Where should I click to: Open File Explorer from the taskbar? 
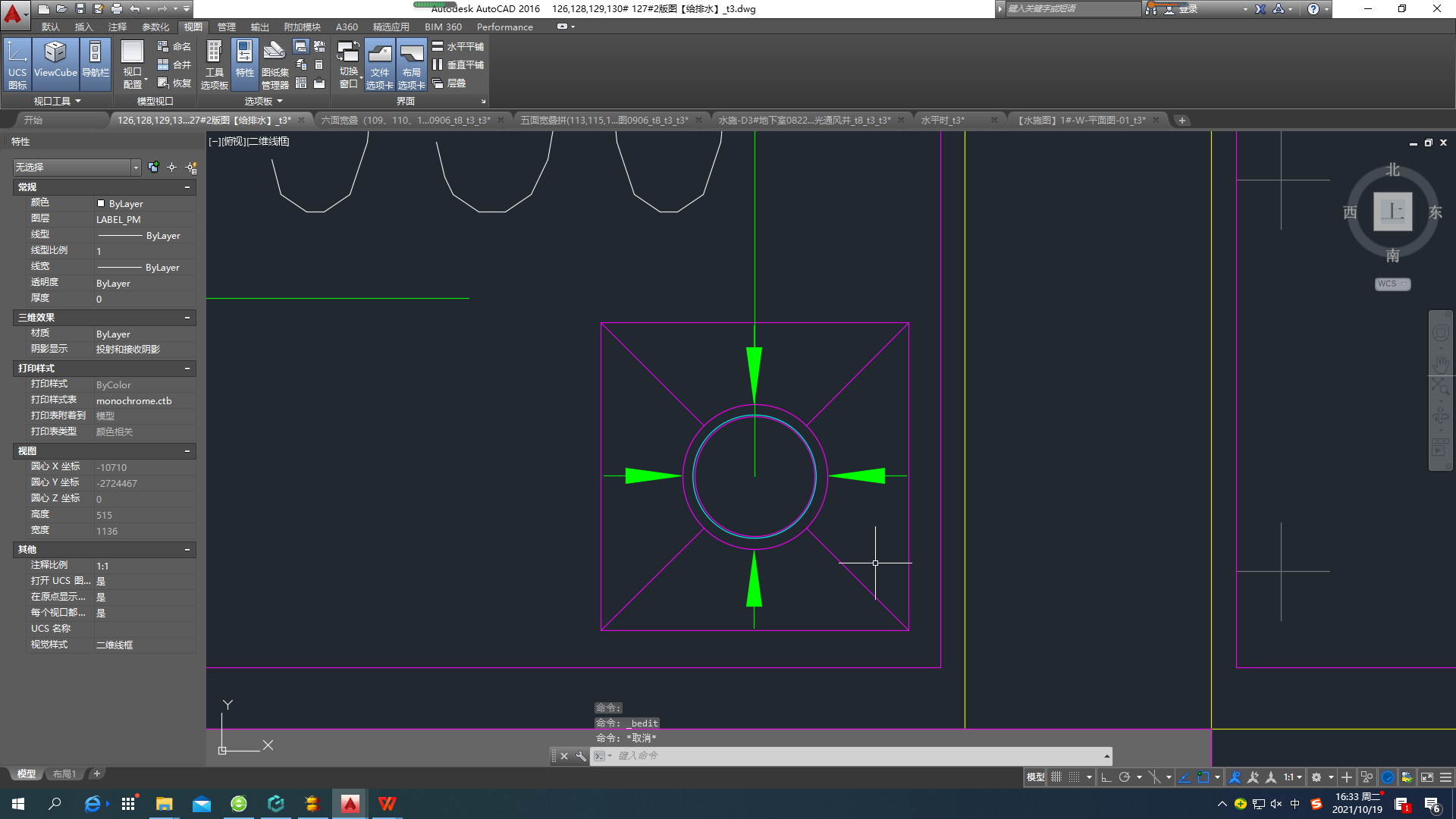pyautogui.click(x=164, y=804)
